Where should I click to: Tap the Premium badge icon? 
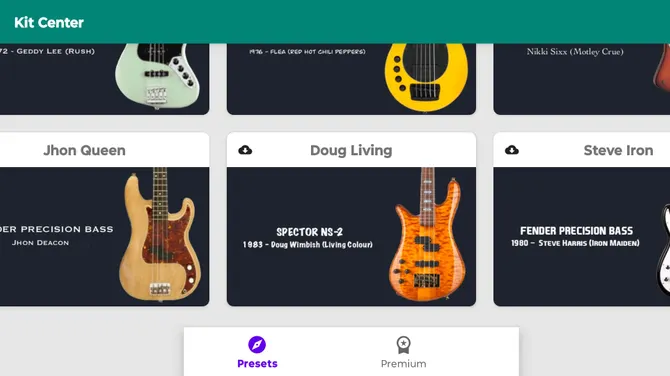click(403, 345)
